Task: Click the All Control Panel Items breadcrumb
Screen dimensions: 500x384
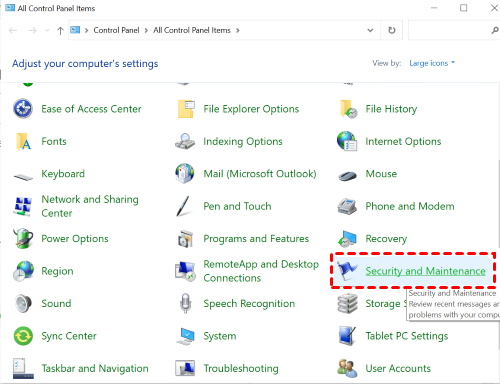Action: tap(192, 30)
